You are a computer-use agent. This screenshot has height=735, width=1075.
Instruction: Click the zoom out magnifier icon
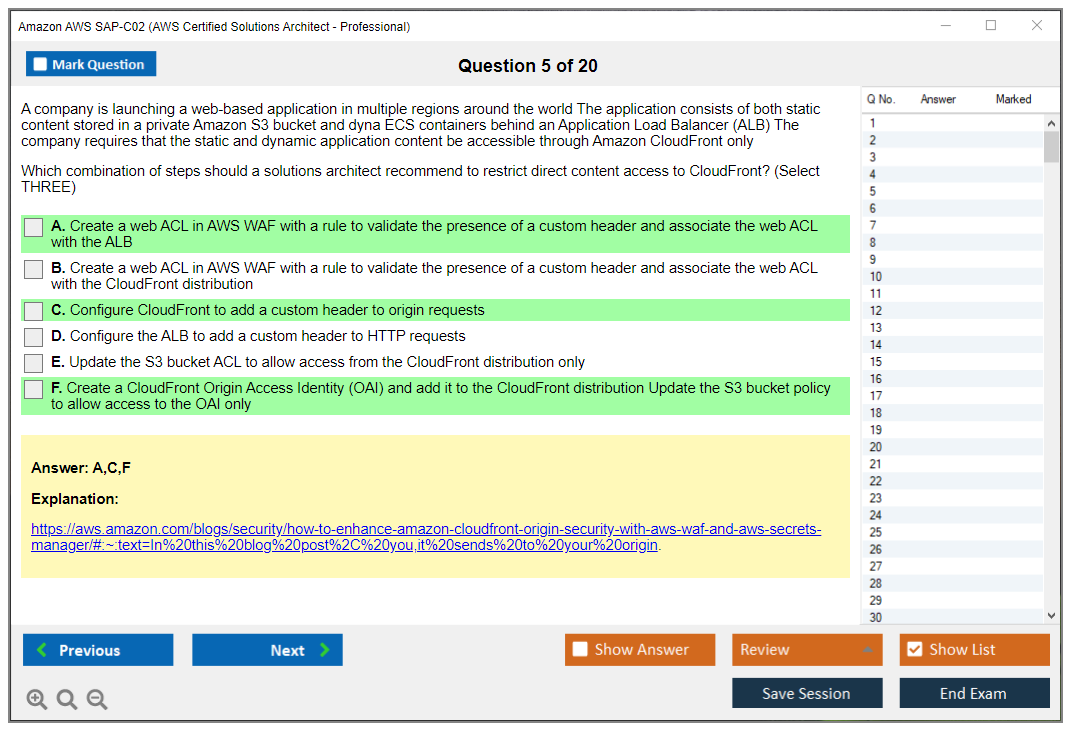(97, 700)
